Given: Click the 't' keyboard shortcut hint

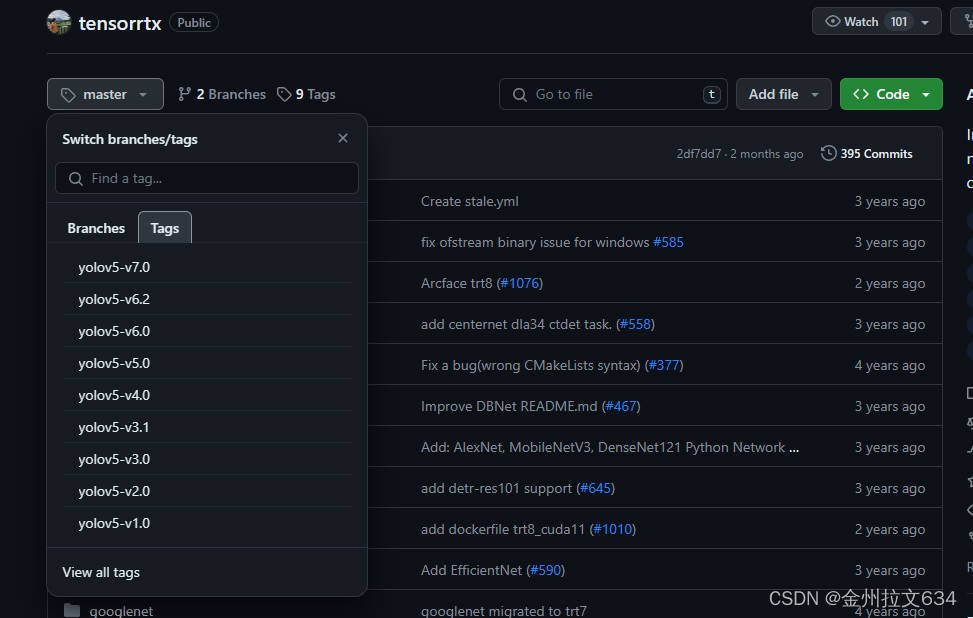Looking at the screenshot, I should 712,94.
